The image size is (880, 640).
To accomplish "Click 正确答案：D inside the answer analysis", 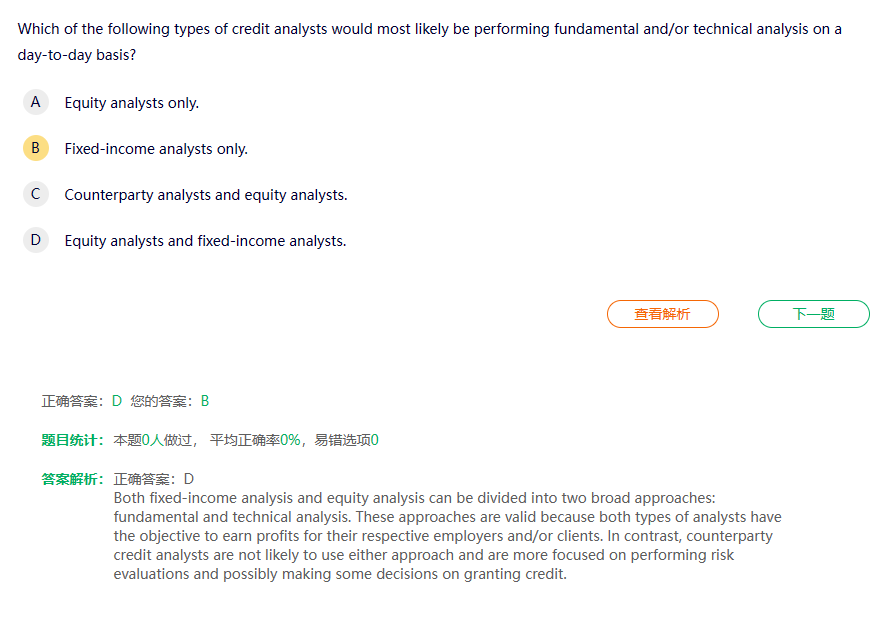I will [154, 479].
